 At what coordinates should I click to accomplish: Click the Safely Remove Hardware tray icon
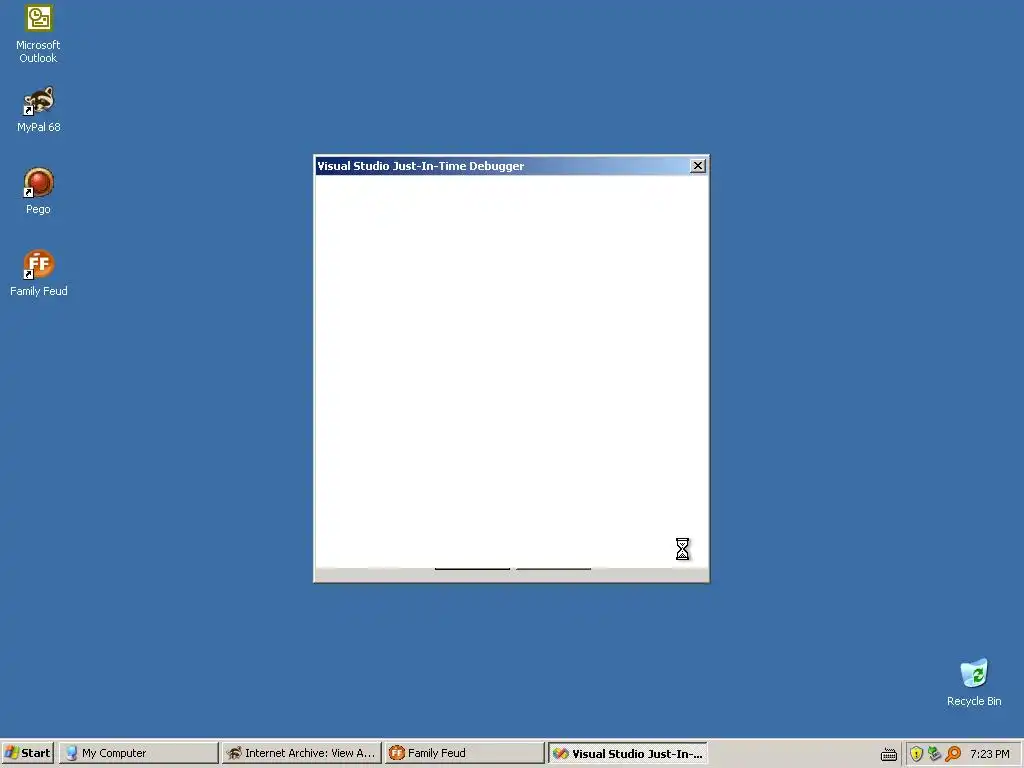(x=935, y=754)
